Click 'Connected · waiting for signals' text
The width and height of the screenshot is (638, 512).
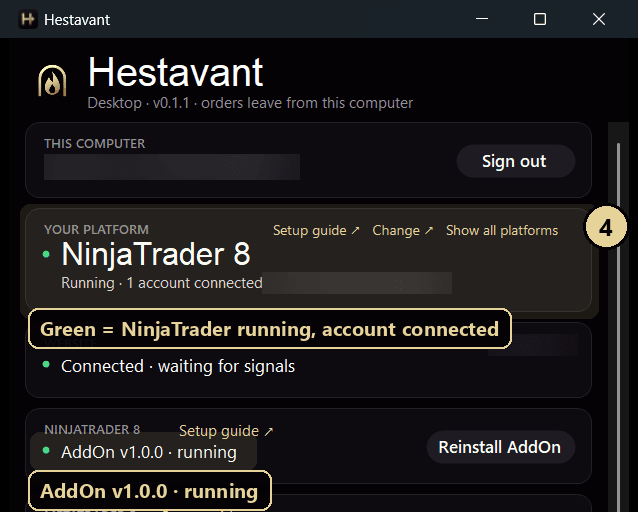click(178, 366)
